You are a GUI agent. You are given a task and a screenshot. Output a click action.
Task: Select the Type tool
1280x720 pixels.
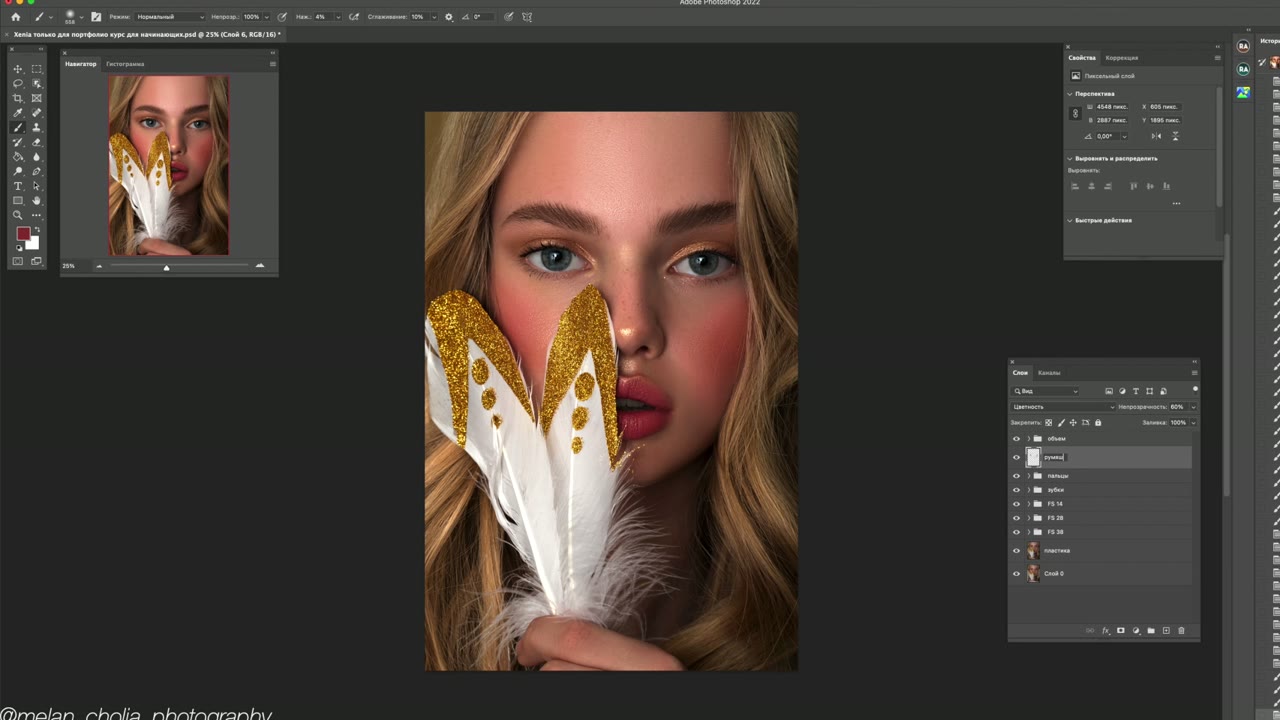point(18,186)
